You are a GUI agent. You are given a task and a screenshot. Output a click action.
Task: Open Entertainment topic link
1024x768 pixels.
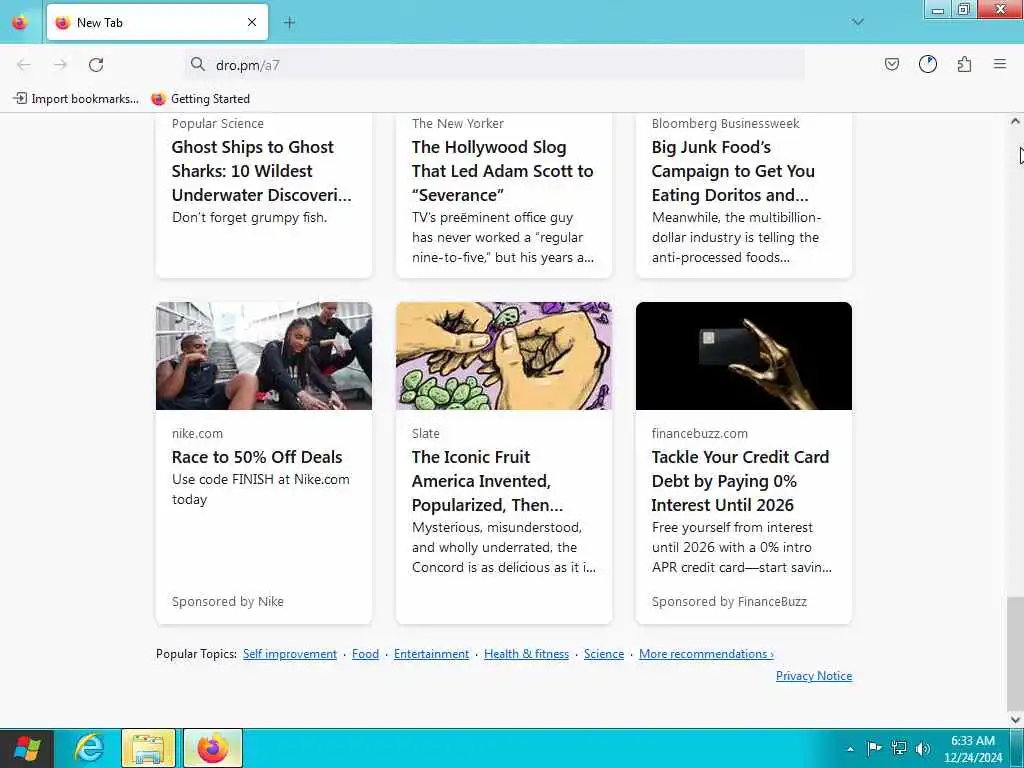click(431, 654)
